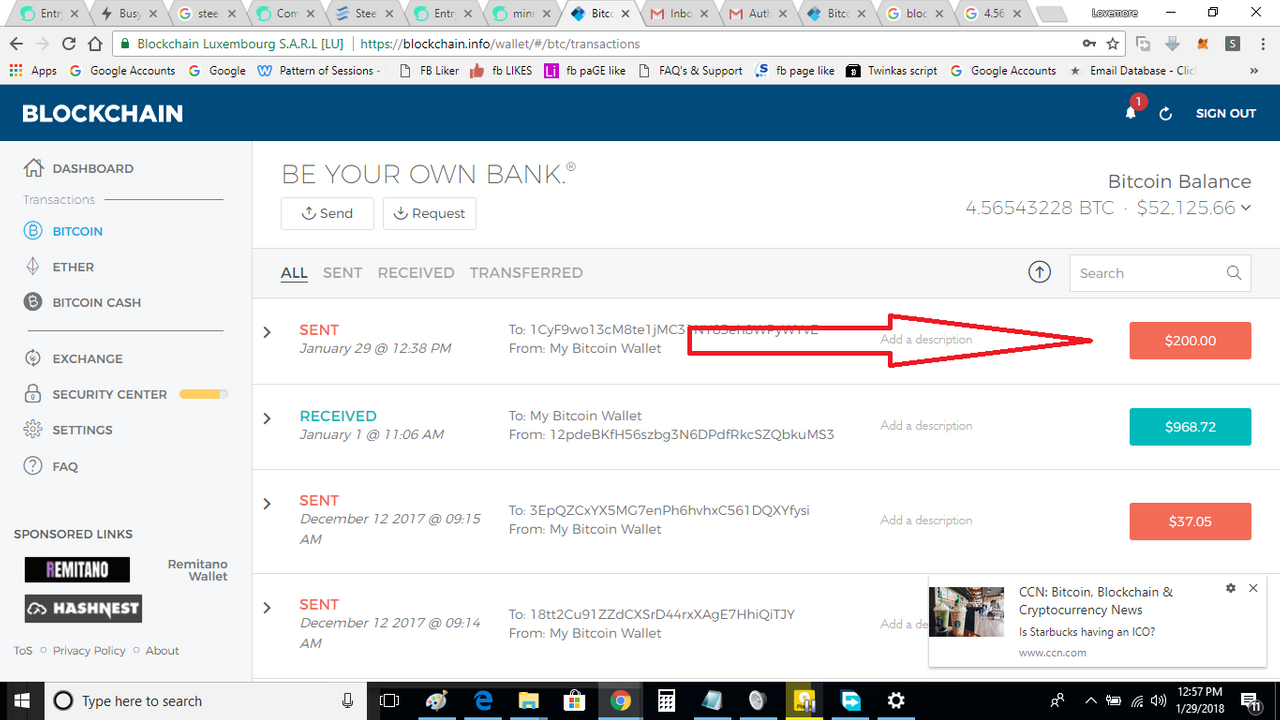1280x720 pixels.
Task: Click the FAQ question mark icon
Action: point(33,466)
